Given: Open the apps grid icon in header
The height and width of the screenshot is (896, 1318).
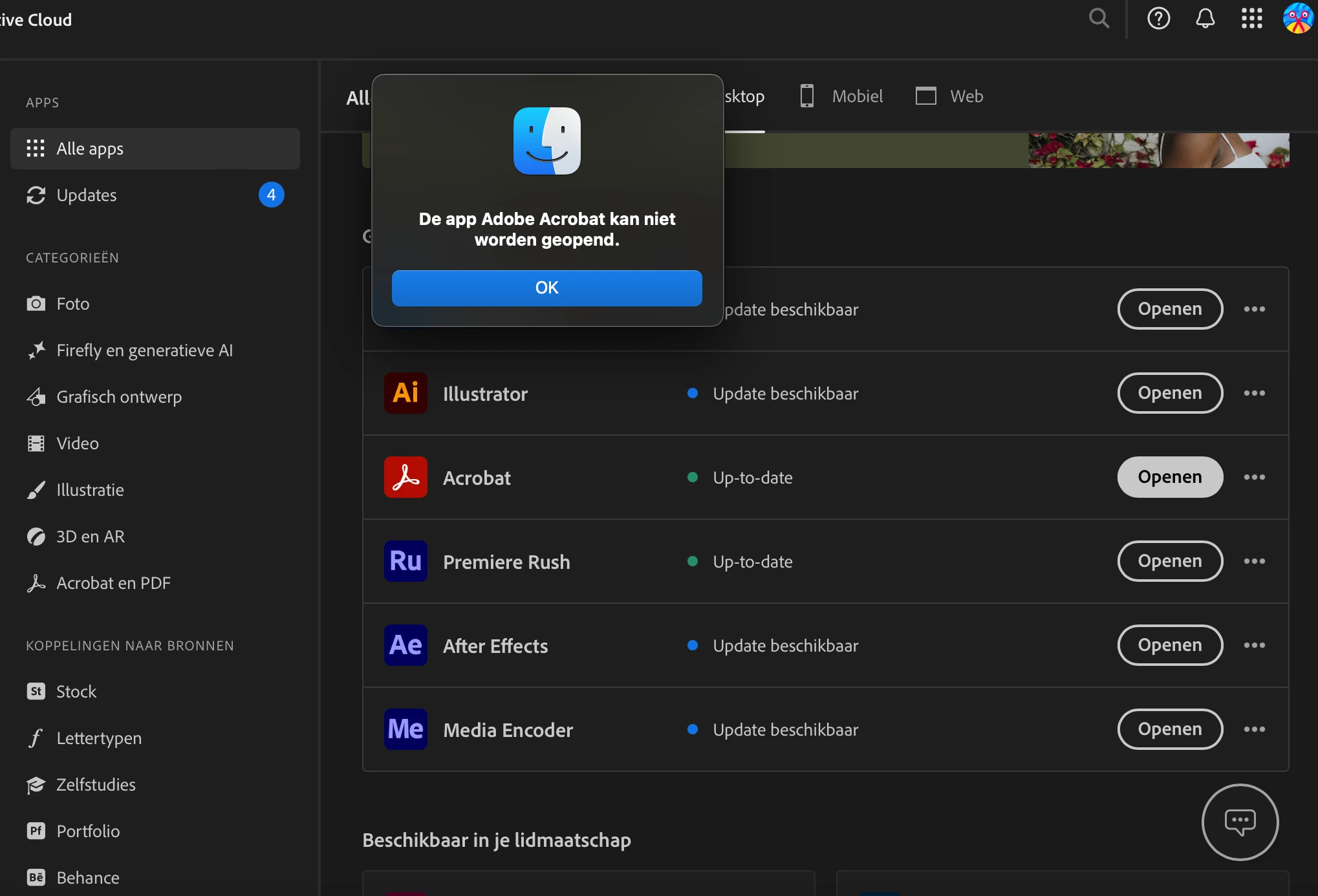Looking at the screenshot, I should [x=1251, y=18].
